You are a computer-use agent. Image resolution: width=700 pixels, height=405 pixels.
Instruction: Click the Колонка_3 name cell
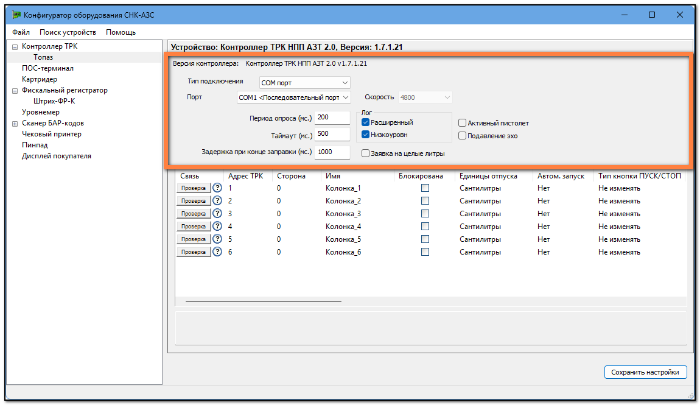tap(343, 213)
